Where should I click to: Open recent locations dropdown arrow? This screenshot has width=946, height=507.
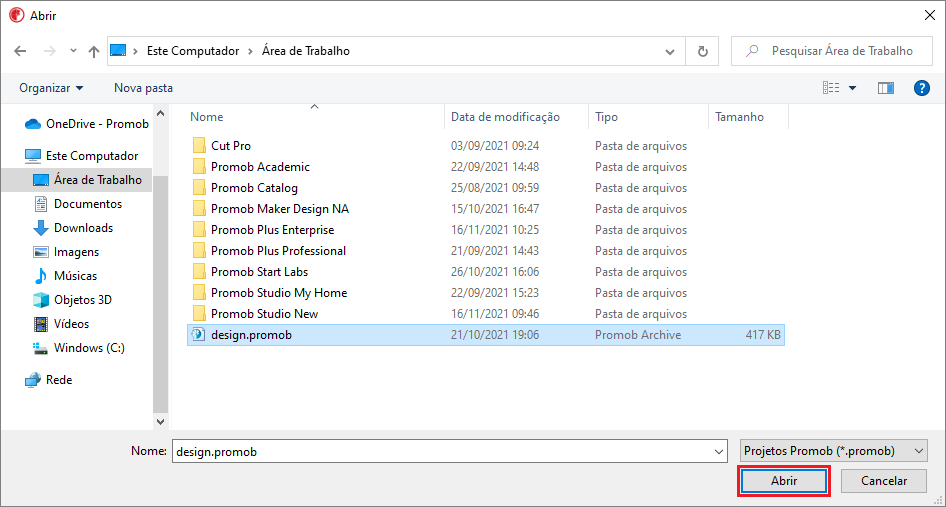tap(73, 51)
